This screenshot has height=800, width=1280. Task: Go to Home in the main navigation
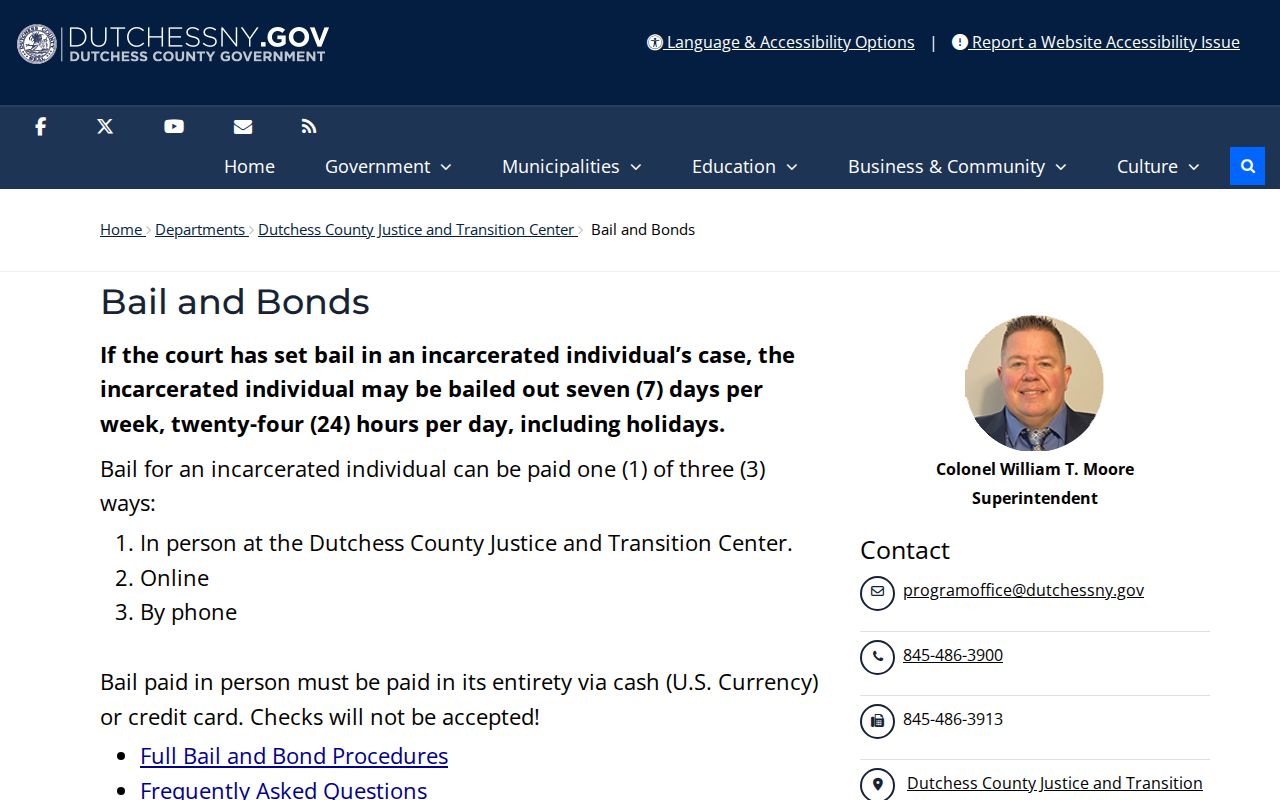[x=249, y=166]
